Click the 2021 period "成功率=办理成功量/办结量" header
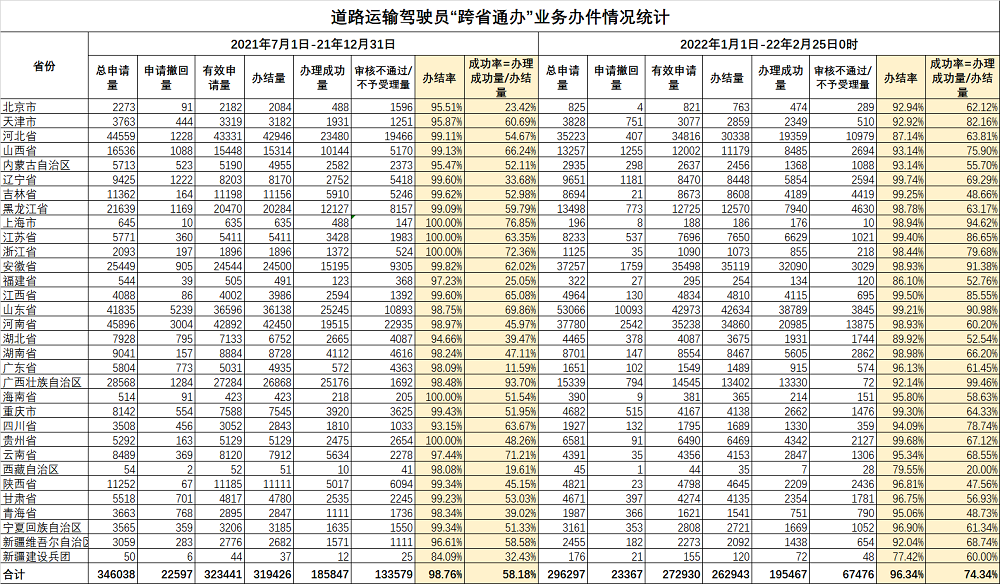 pos(501,77)
